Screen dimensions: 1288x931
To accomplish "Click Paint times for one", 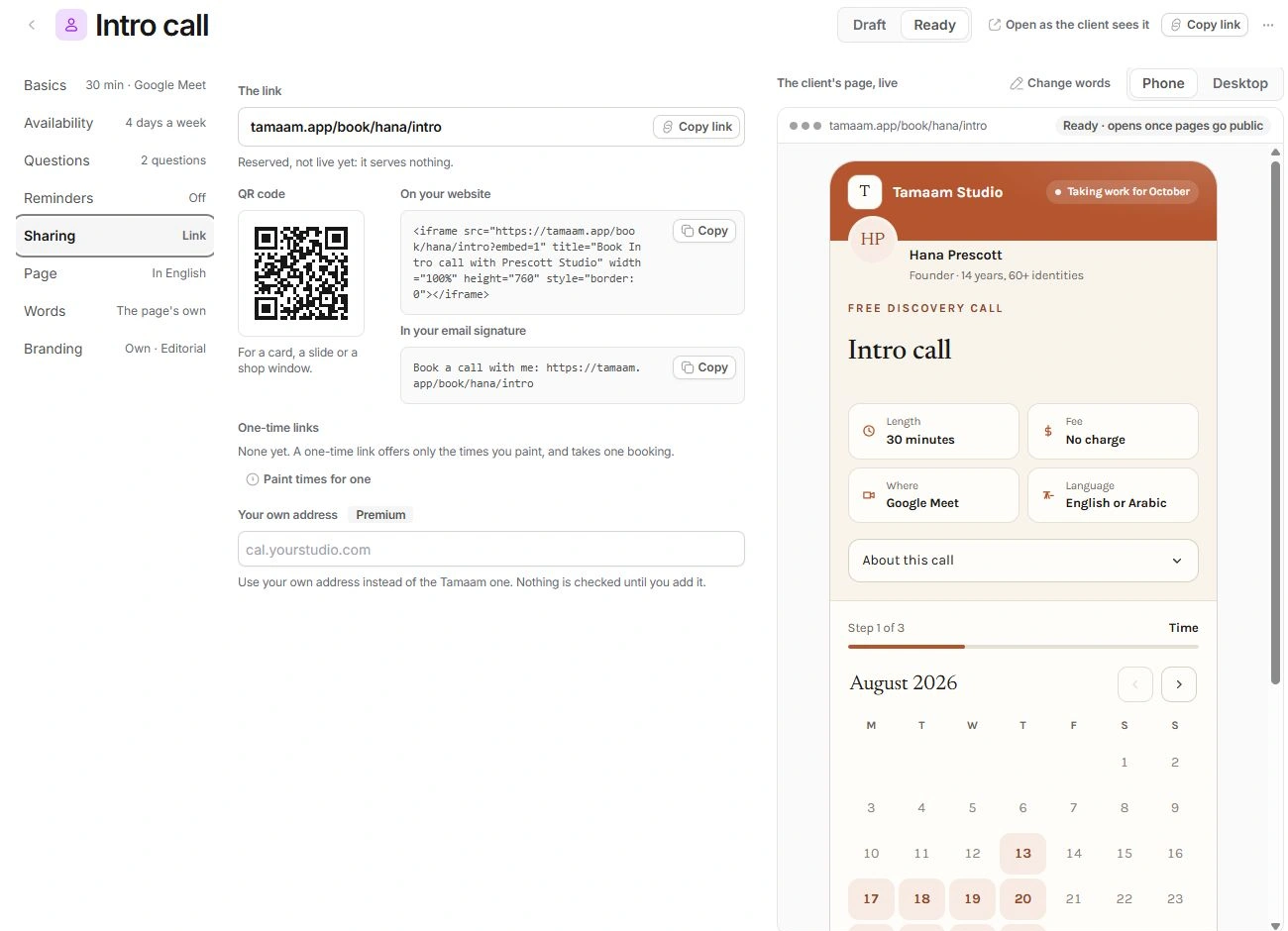I will (x=308, y=479).
